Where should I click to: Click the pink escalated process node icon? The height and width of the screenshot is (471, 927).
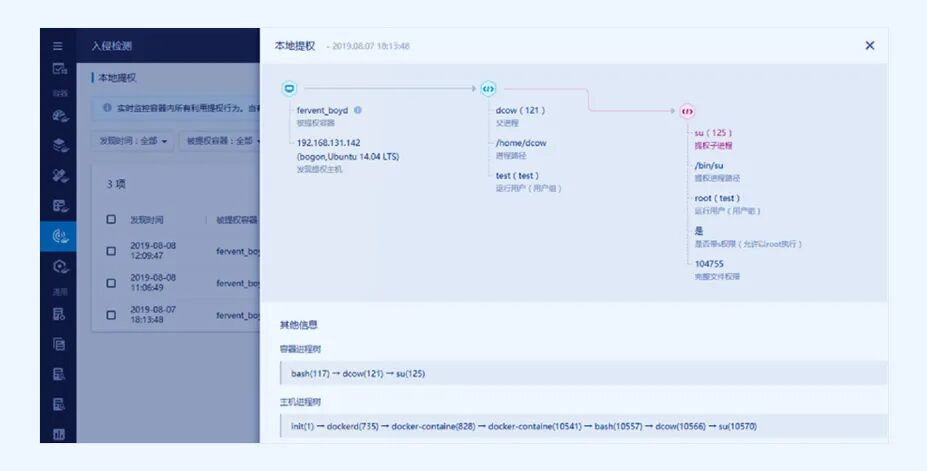click(687, 111)
